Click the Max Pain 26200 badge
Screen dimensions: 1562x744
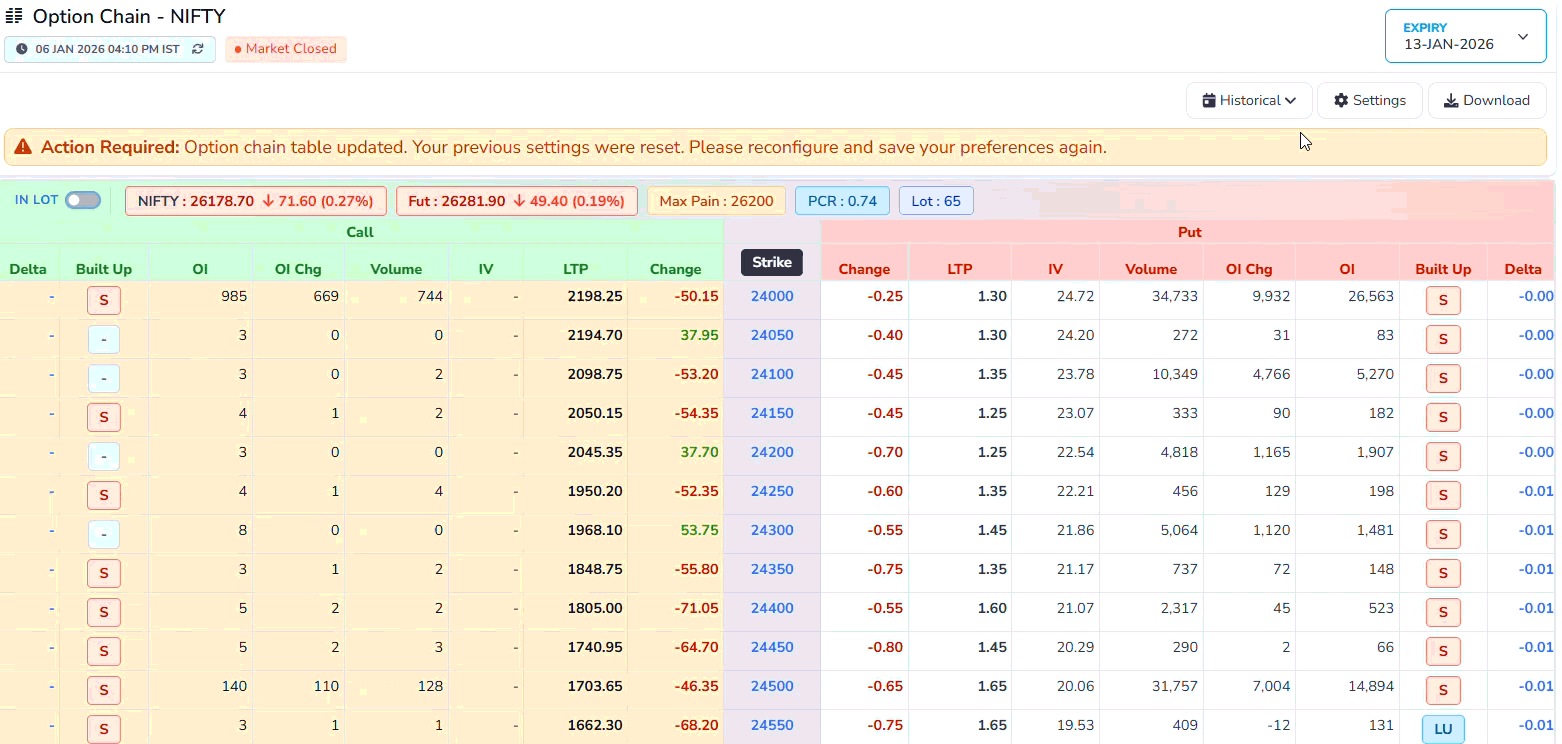tap(717, 200)
